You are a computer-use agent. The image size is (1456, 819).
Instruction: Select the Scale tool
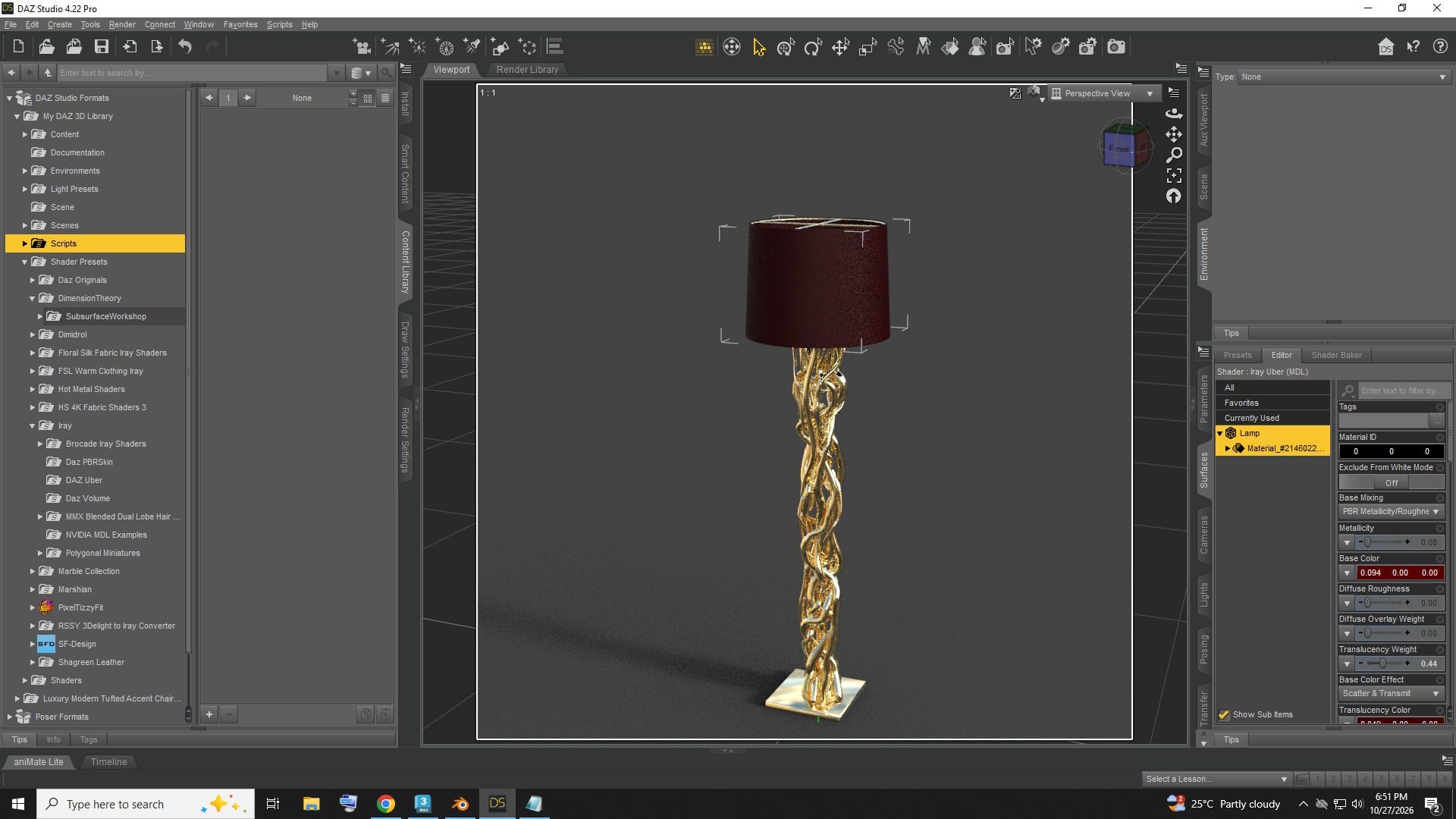pyautogui.click(x=868, y=47)
